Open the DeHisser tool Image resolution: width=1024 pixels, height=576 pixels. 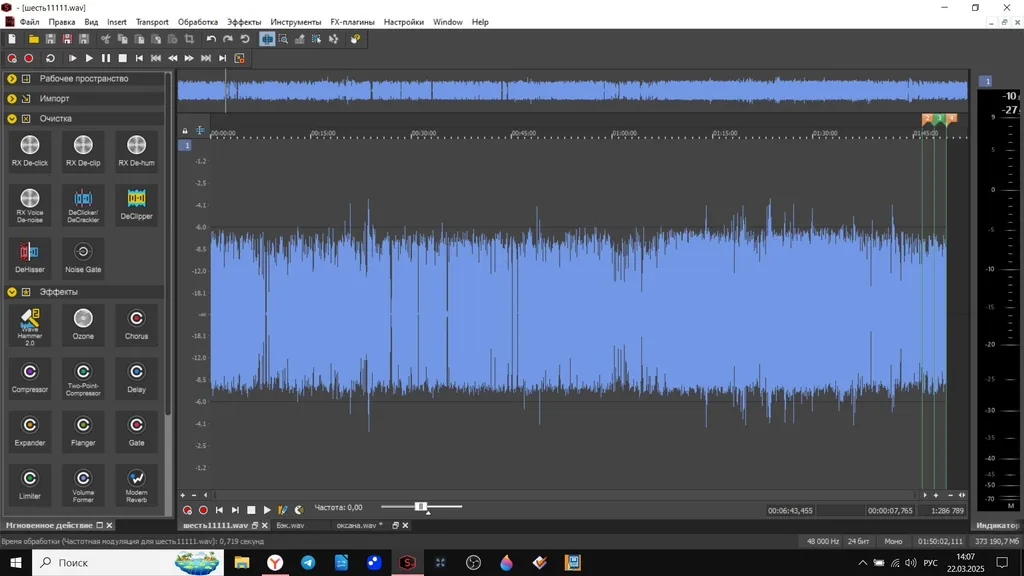click(x=30, y=257)
